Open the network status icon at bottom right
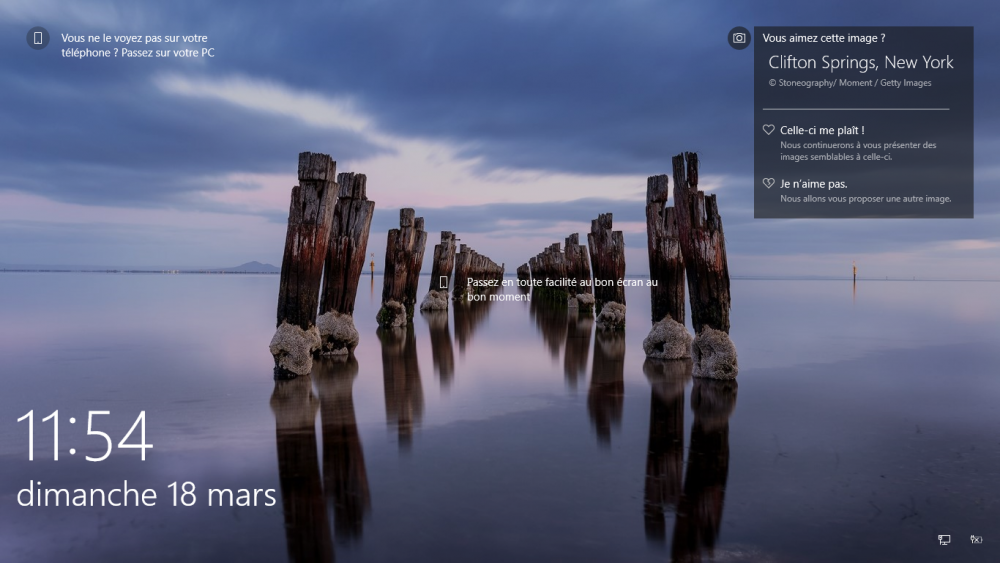Screen dimensions: 1000x563 pos(944,540)
